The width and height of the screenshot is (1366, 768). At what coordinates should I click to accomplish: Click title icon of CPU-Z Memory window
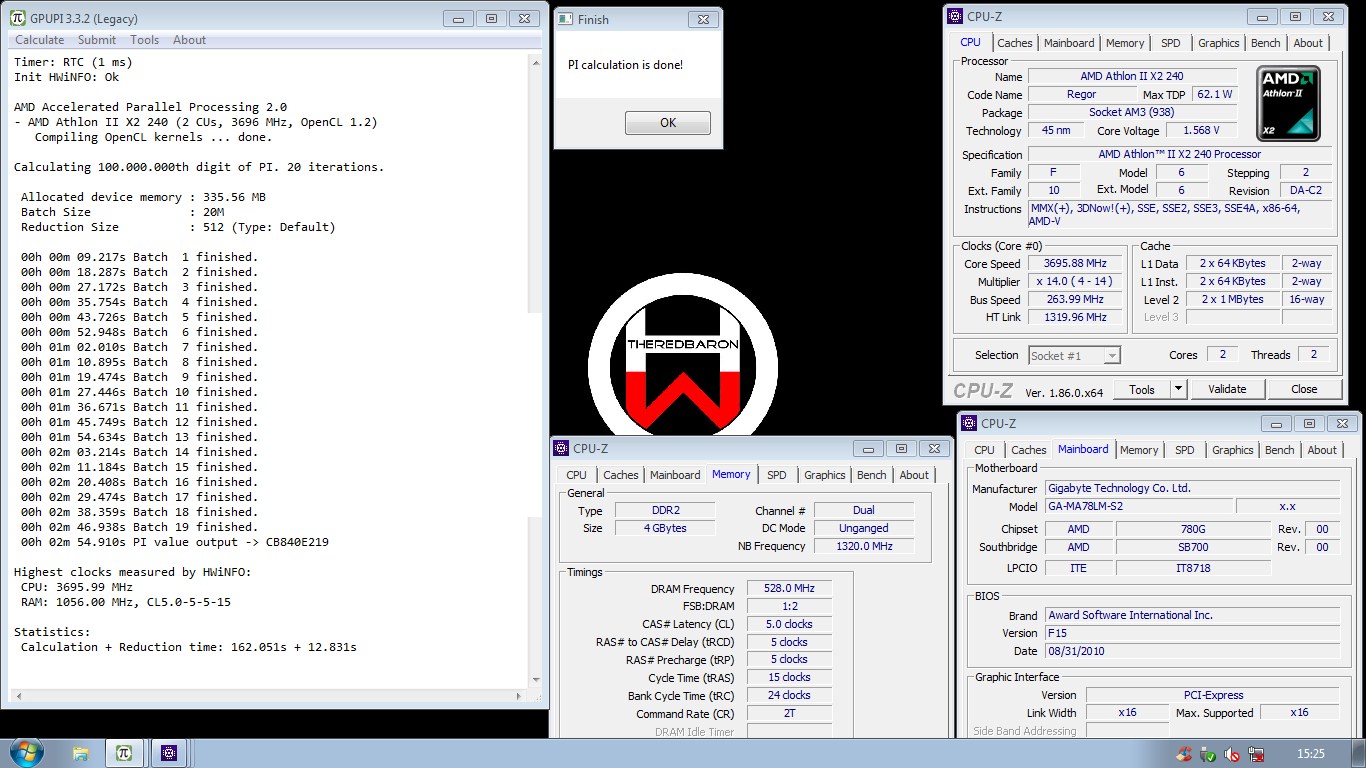point(562,449)
